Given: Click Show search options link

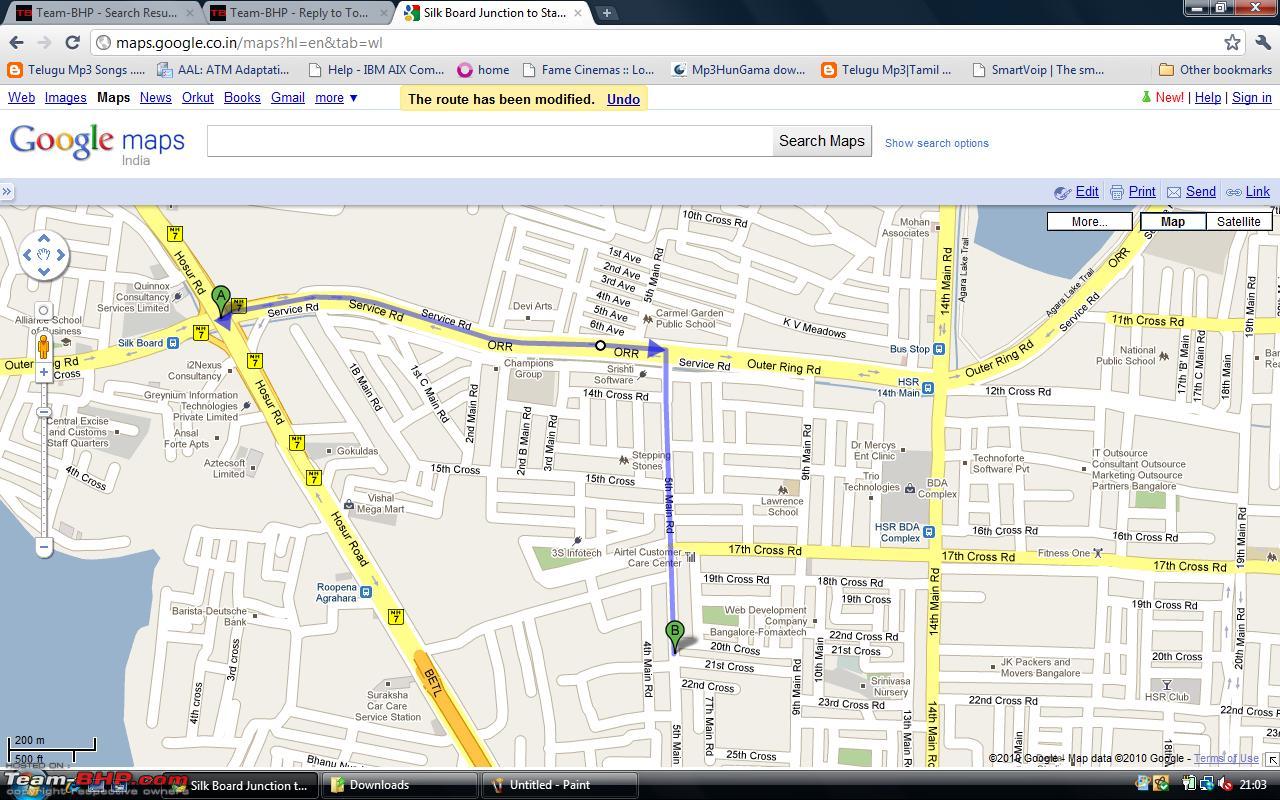Looking at the screenshot, I should (x=937, y=143).
